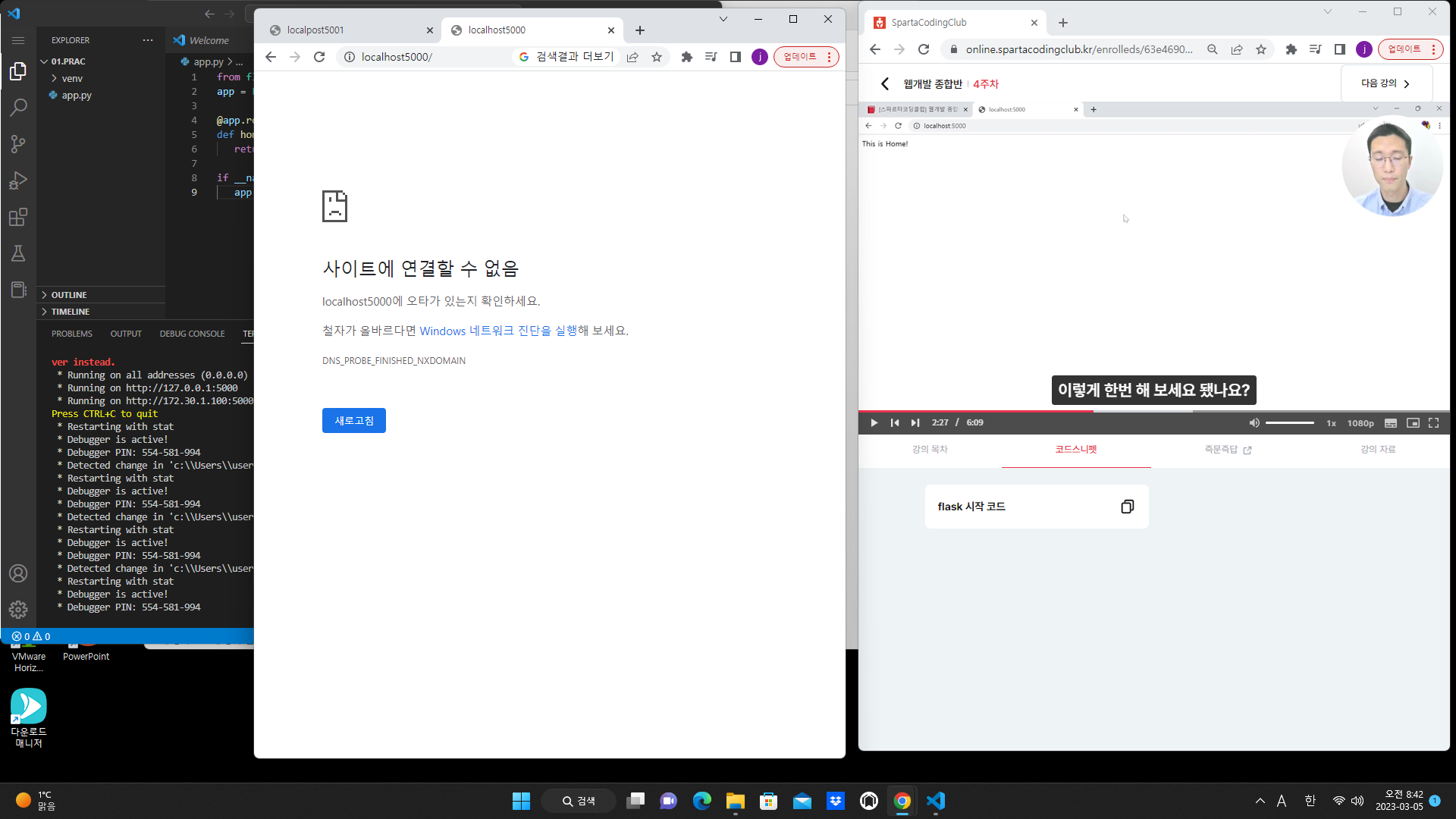The width and height of the screenshot is (1456, 819).
Task: Open Dropbox from taskbar
Action: (835, 801)
